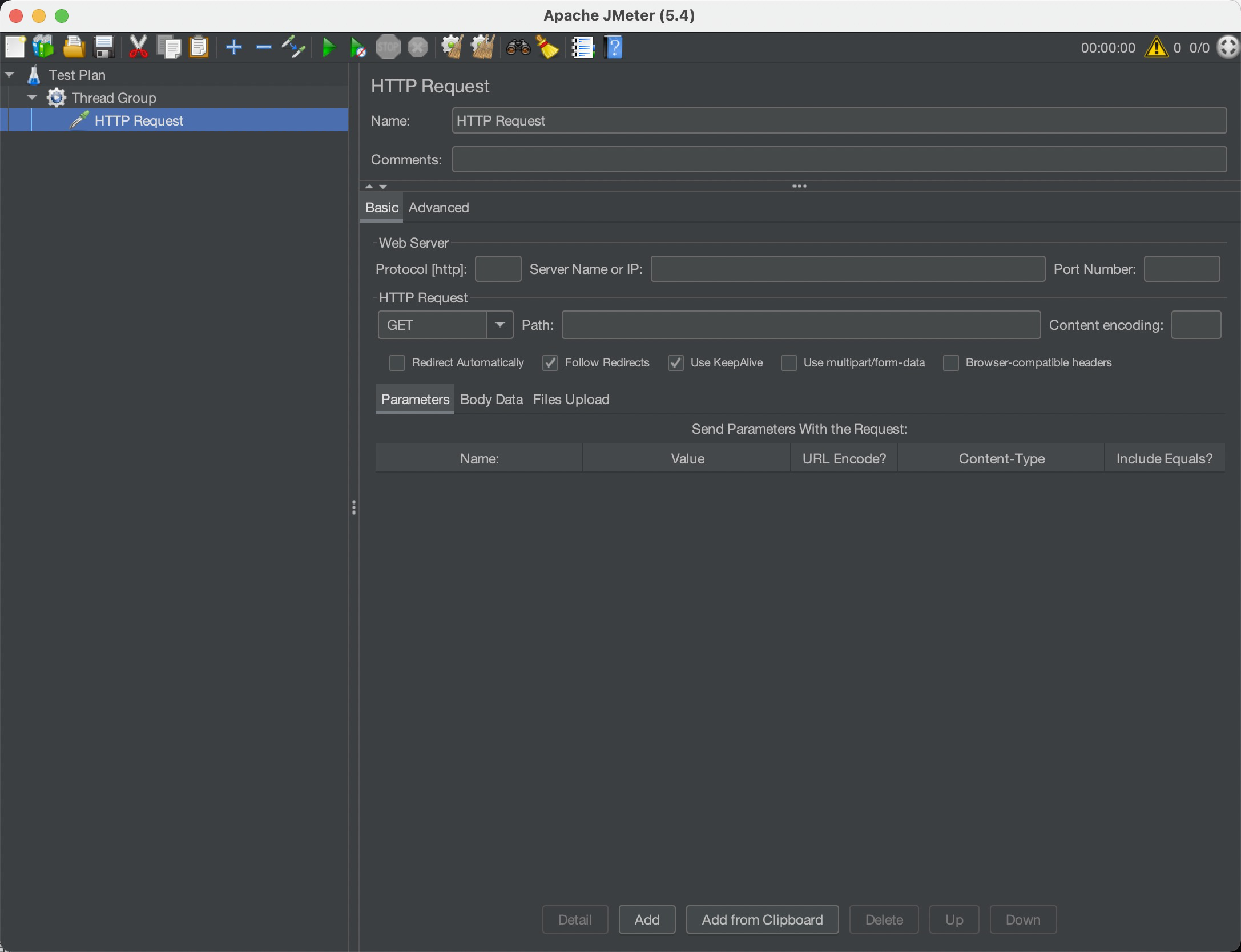Click the 00:00:00 elapsed timer
1241x952 pixels.
1108,47
